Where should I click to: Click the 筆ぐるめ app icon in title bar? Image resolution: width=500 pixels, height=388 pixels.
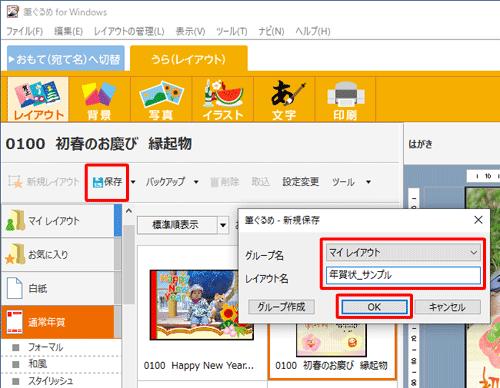[13, 11]
